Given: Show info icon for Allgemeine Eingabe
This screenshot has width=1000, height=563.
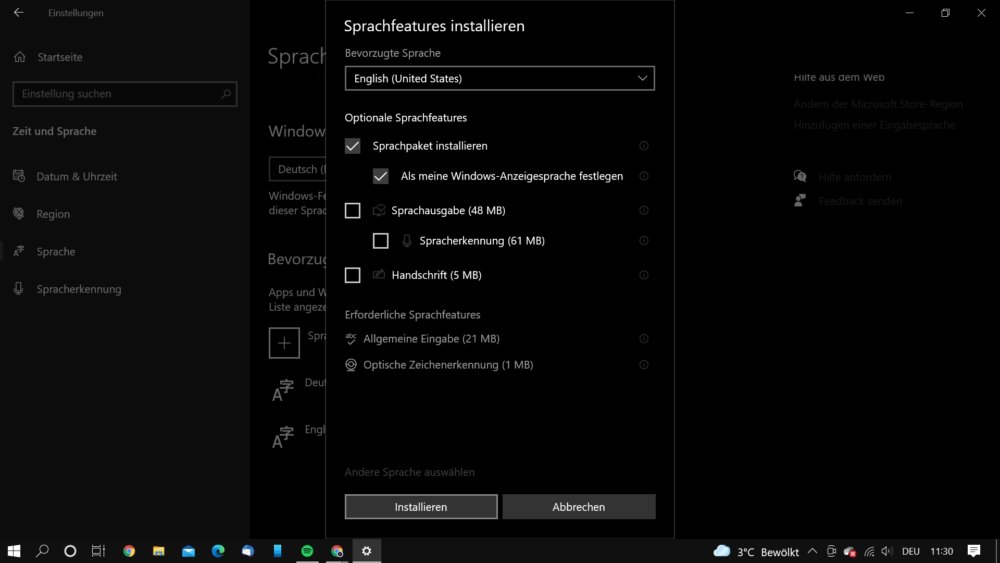Looking at the screenshot, I should tap(644, 339).
